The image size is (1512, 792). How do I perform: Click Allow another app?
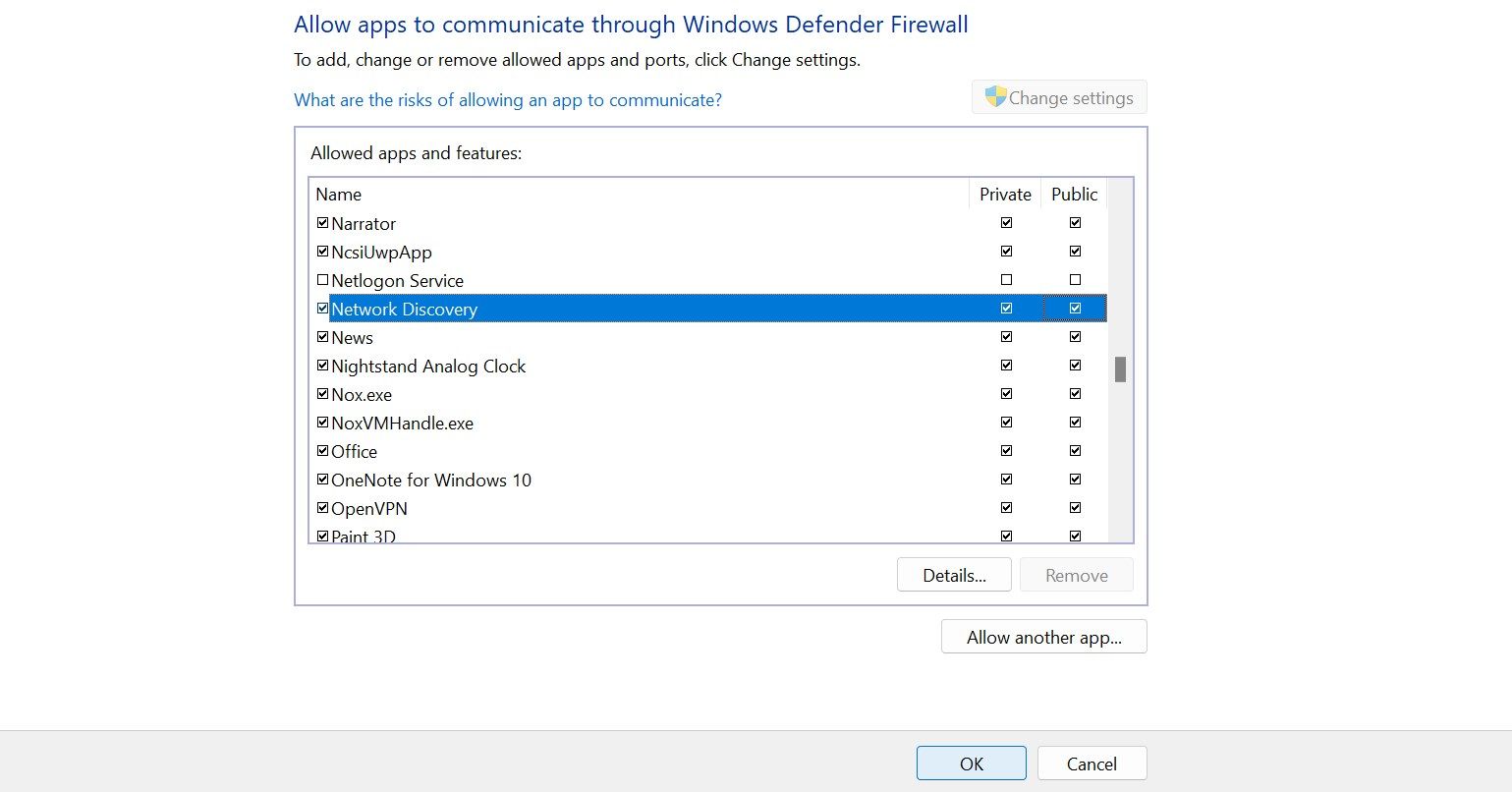(x=1042, y=636)
